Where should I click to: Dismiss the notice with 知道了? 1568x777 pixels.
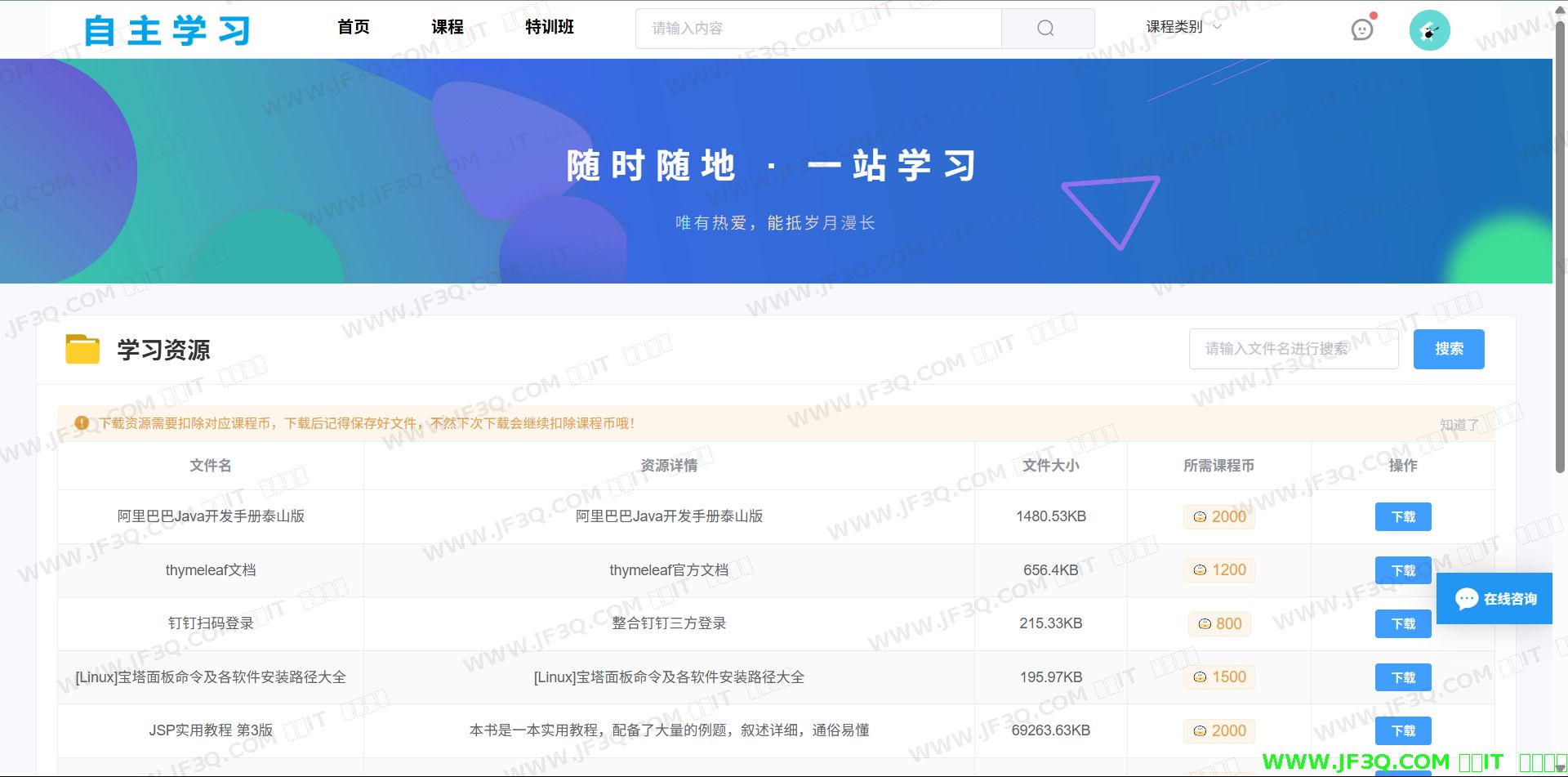(1459, 425)
